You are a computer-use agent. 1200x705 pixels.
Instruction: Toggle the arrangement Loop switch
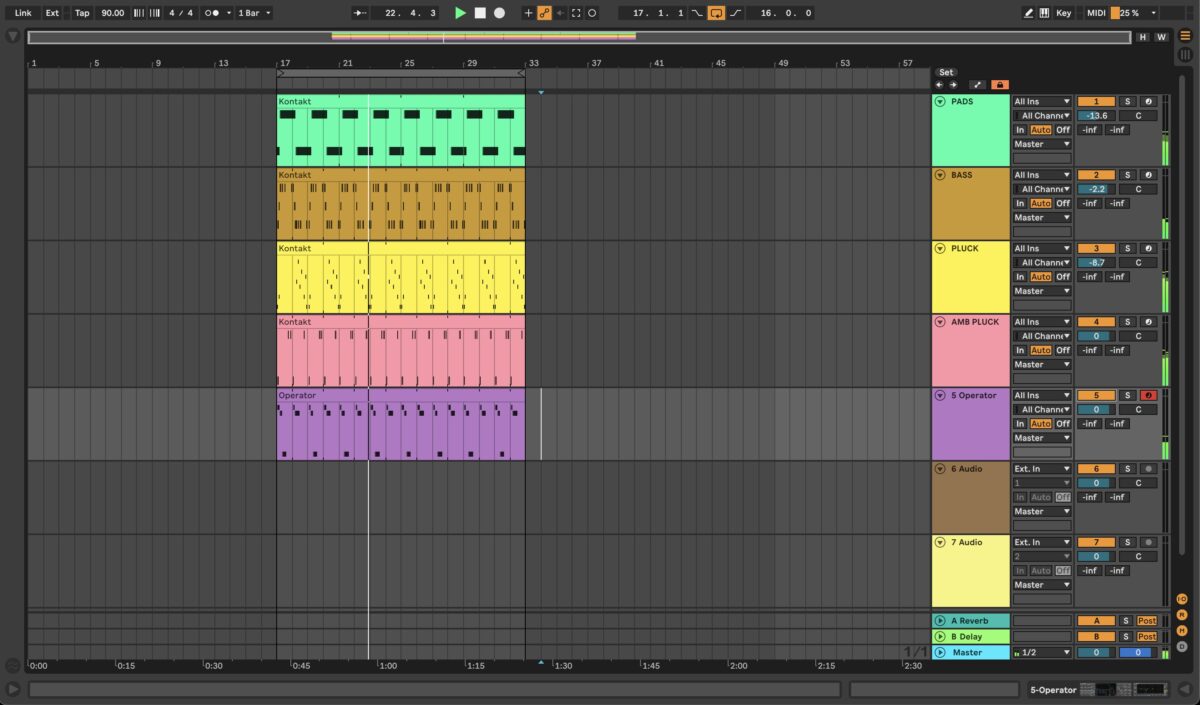(716, 13)
